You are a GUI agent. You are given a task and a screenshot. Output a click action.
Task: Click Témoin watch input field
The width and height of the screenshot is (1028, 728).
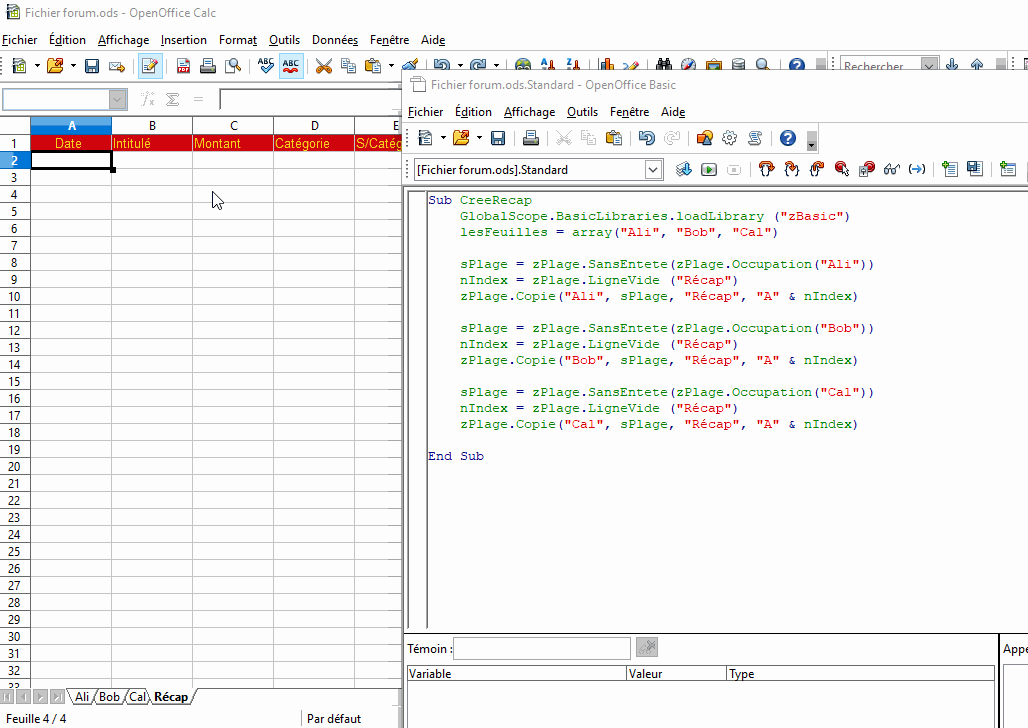click(x=542, y=649)
